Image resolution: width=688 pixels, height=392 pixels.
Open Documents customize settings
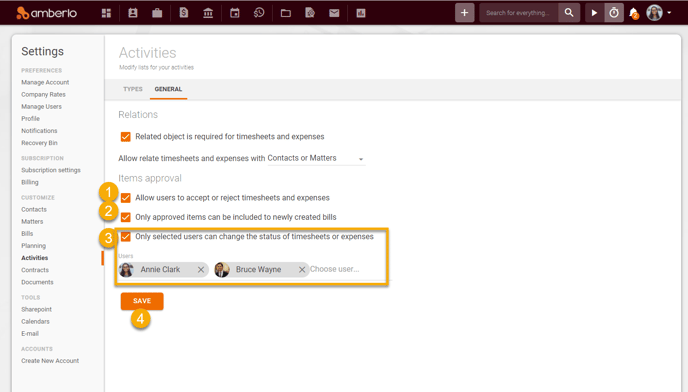click(x=37, y=282)
